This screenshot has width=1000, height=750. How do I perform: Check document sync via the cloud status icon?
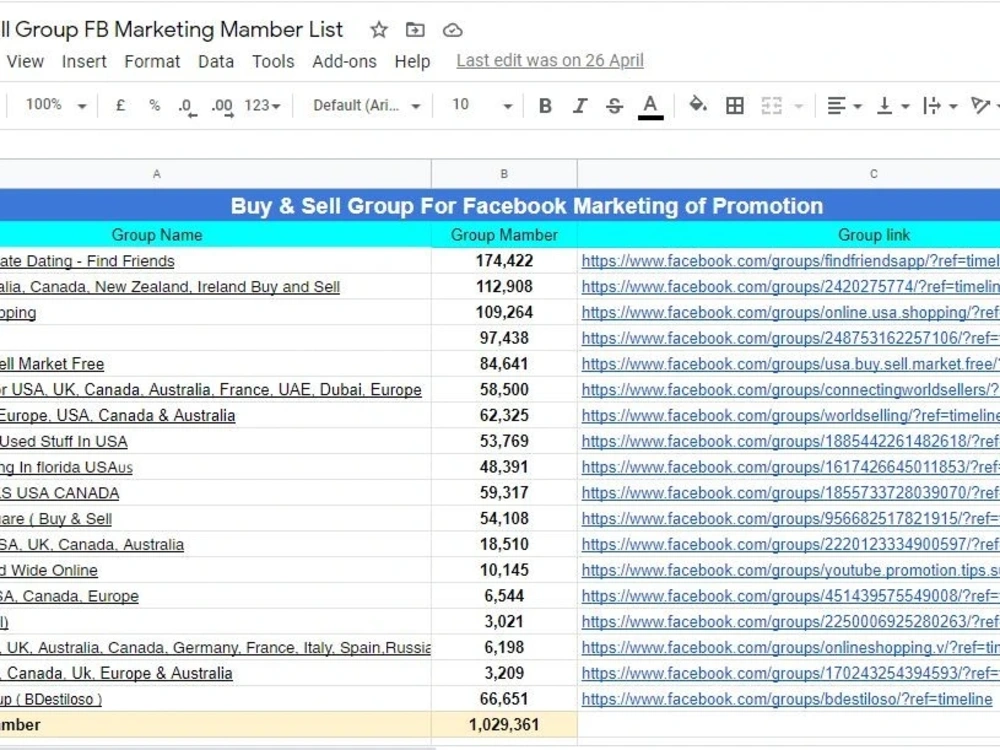pos(452,30)
